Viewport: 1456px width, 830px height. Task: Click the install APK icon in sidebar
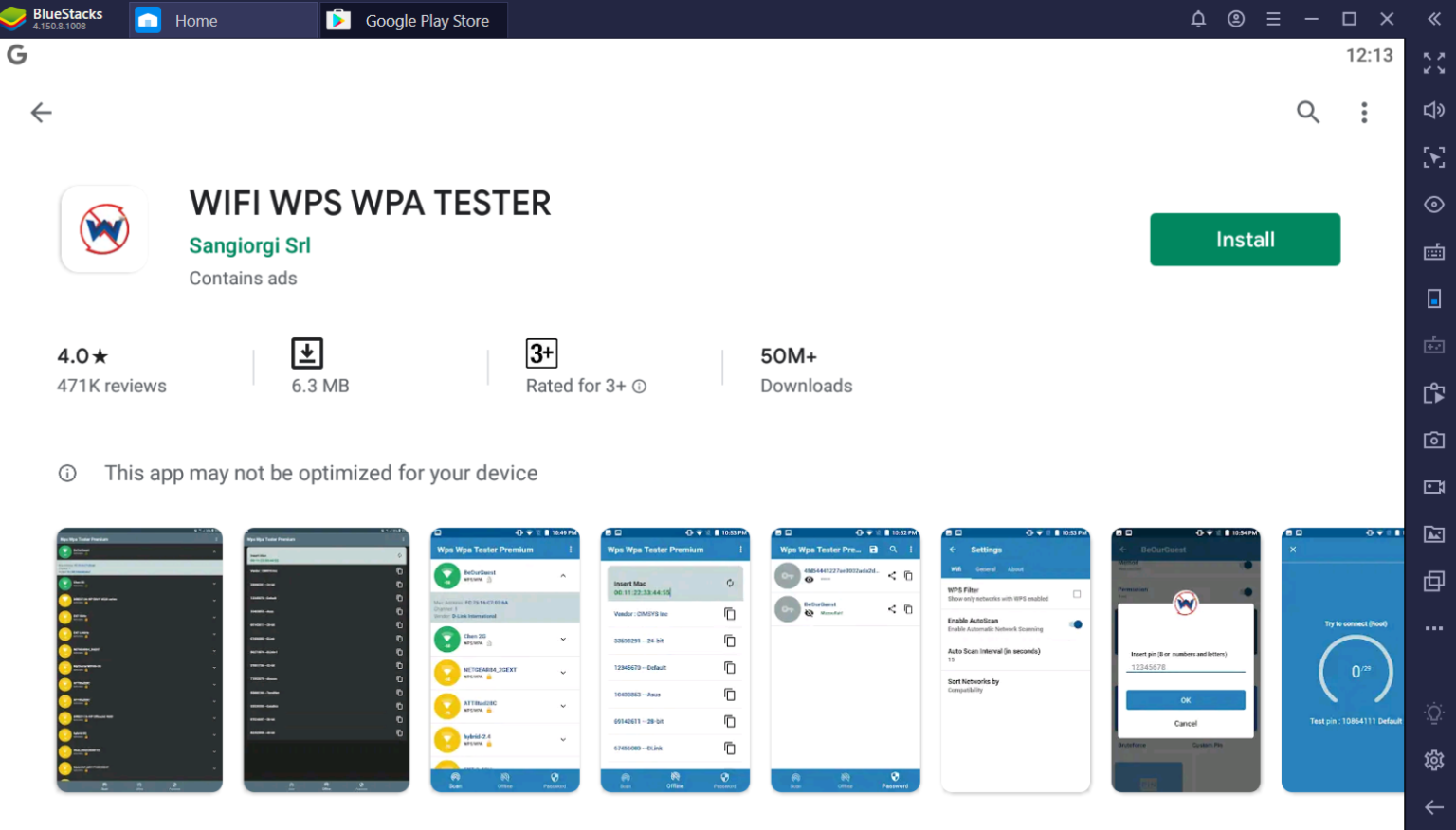1434,392
